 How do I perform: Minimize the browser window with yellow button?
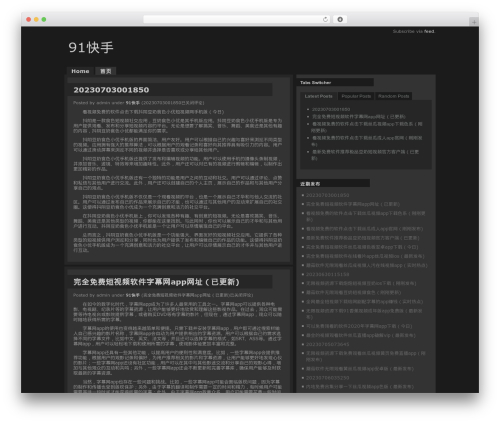pyautogui.click(x=36, y=19)
